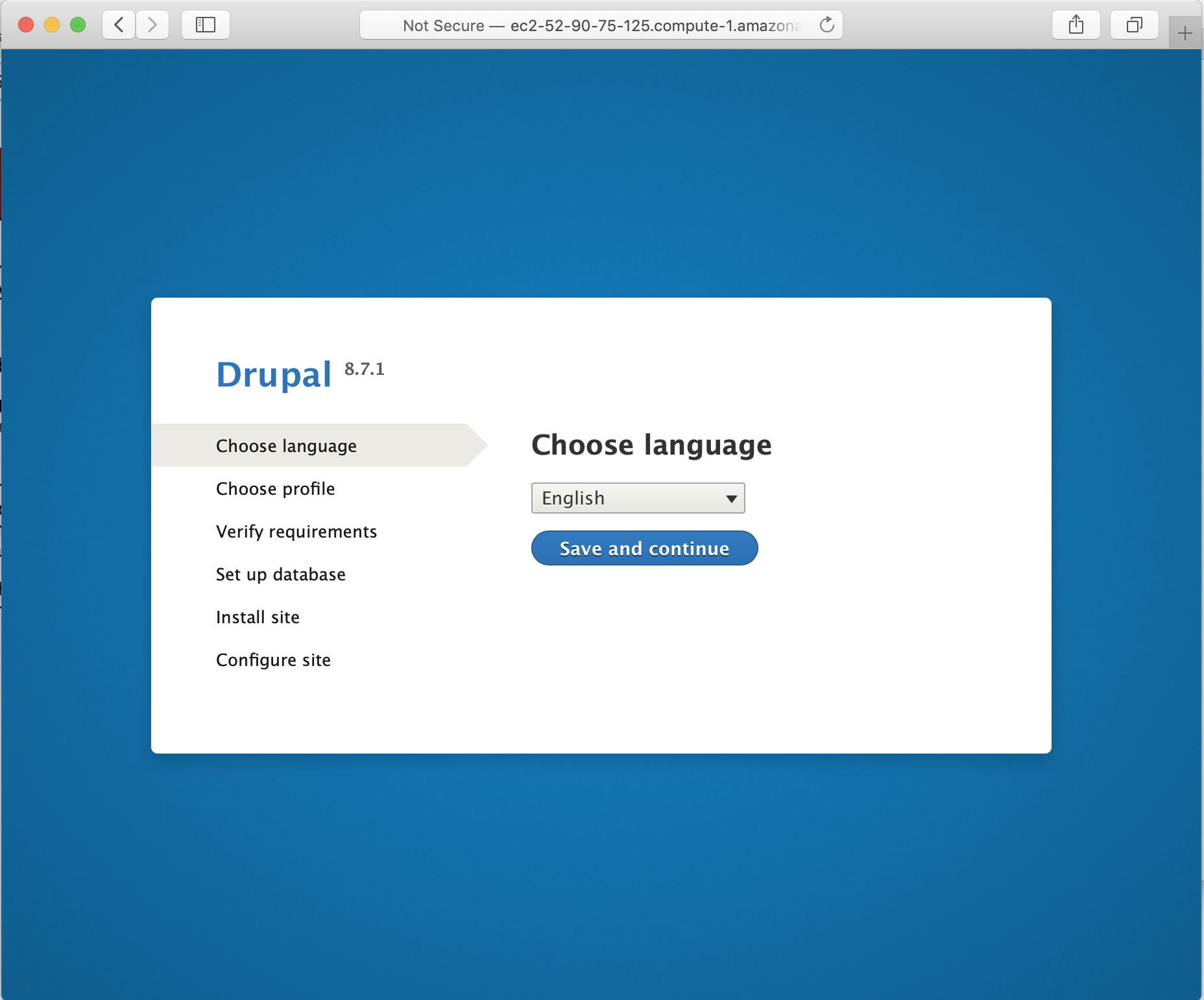Reload the current page
The width and height of the screenshot is (1204, 1000).
click(826, 25)
